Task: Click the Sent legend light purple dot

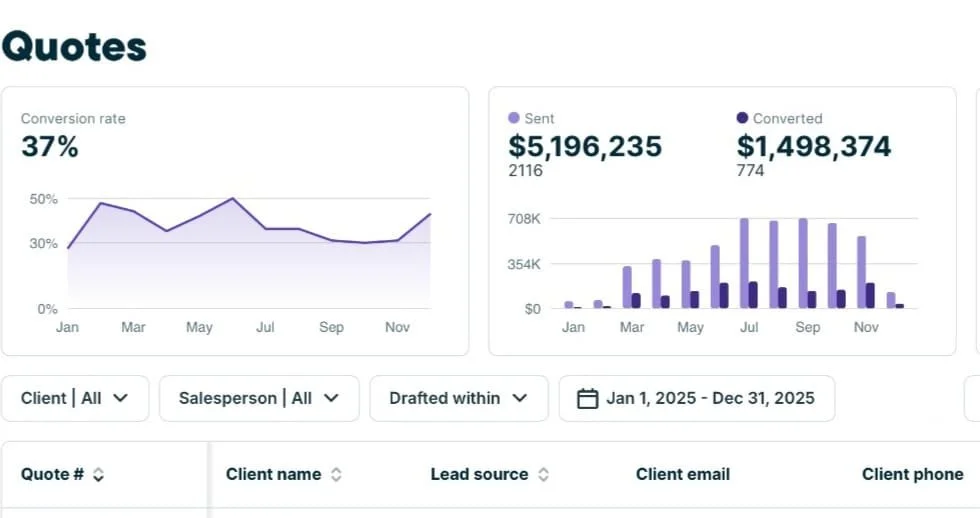Action: coord(514,117)
